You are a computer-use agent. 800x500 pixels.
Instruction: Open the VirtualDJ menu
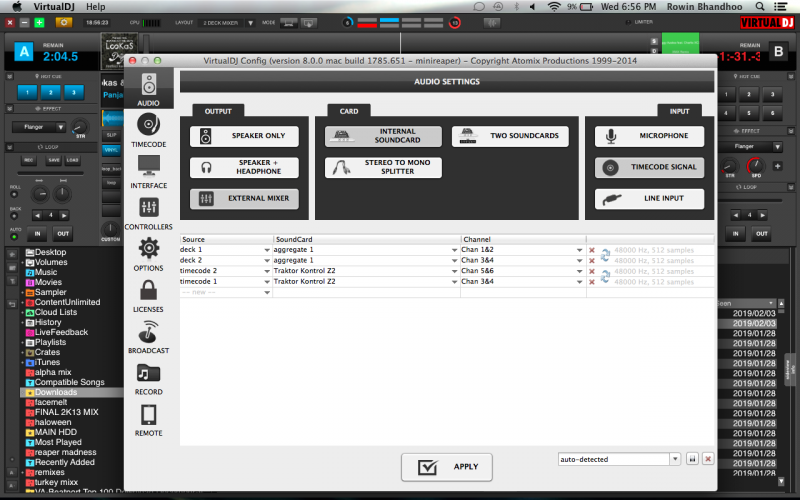pos(54,7)
